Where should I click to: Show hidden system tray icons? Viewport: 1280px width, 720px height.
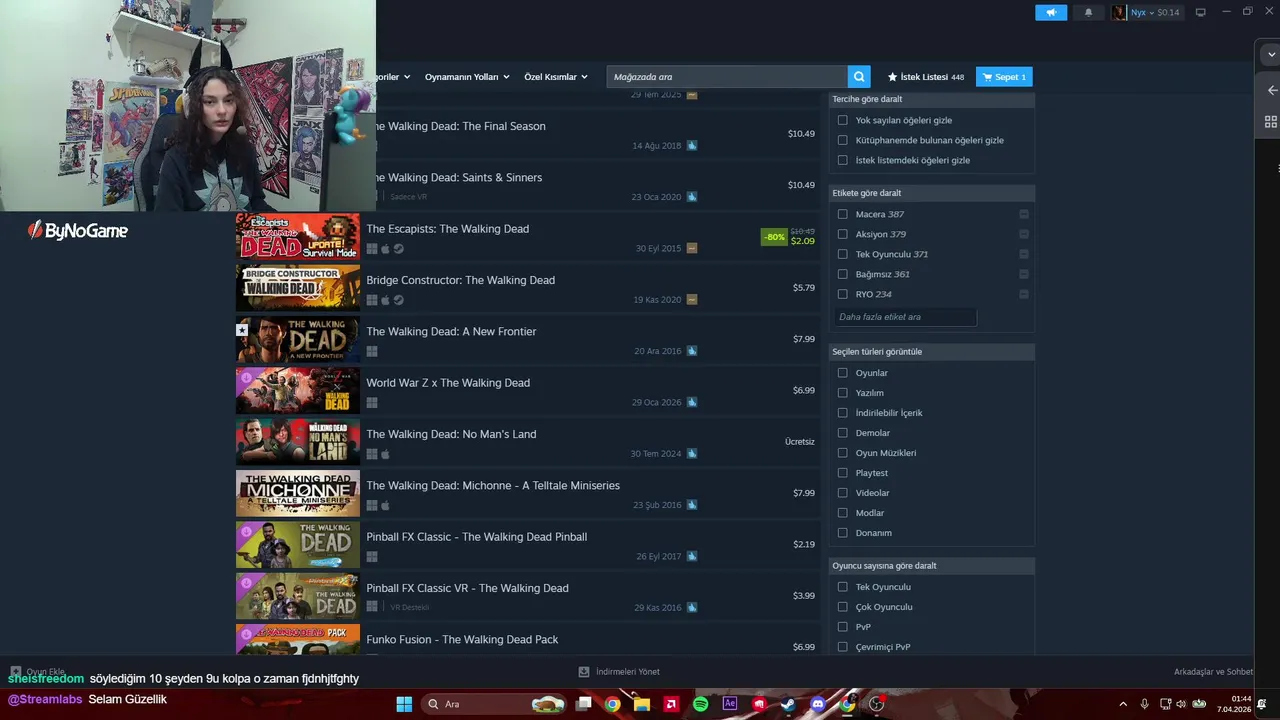[x=1122, y=704]
